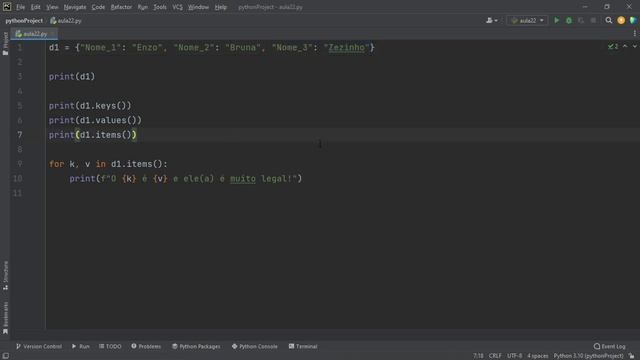Open the Bookmarks tool window sidebar button
Screen dimensions: 640x360
pyautogui.click(x=5, y=318)
